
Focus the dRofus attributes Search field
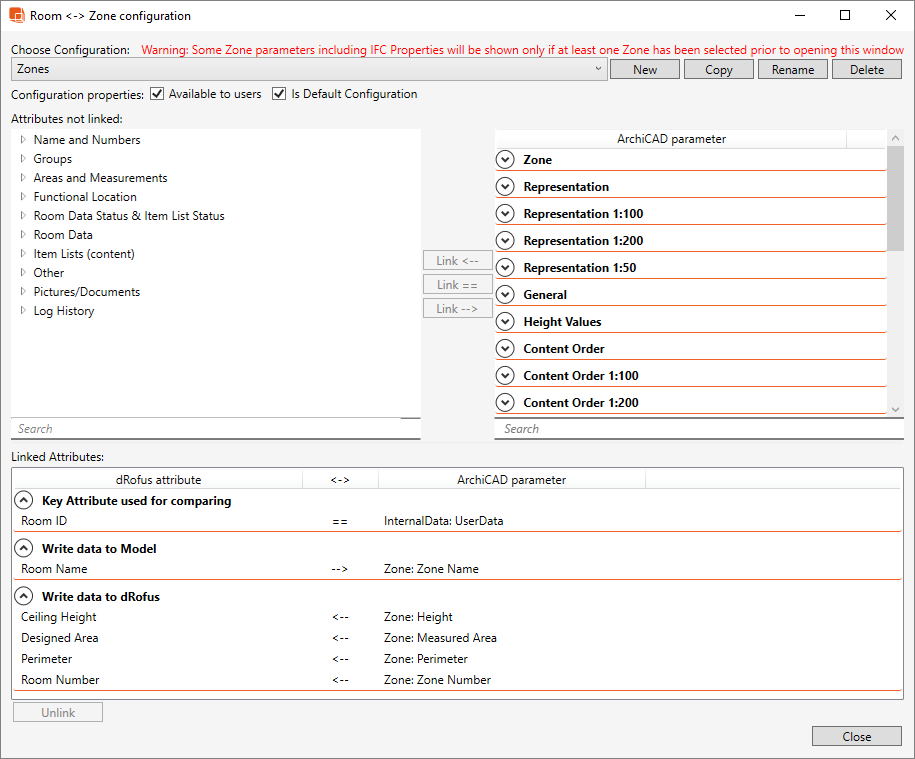pyautogui.click(x=215, y=429)
